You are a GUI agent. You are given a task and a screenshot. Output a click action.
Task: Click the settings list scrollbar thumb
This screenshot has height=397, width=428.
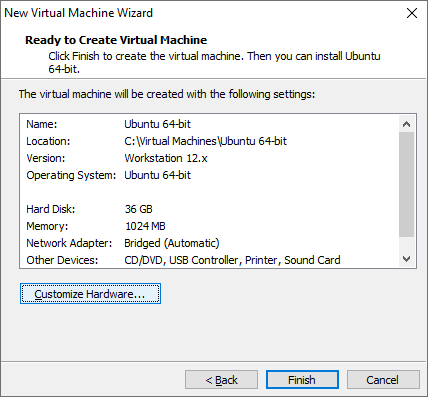[x=406, y=184]
